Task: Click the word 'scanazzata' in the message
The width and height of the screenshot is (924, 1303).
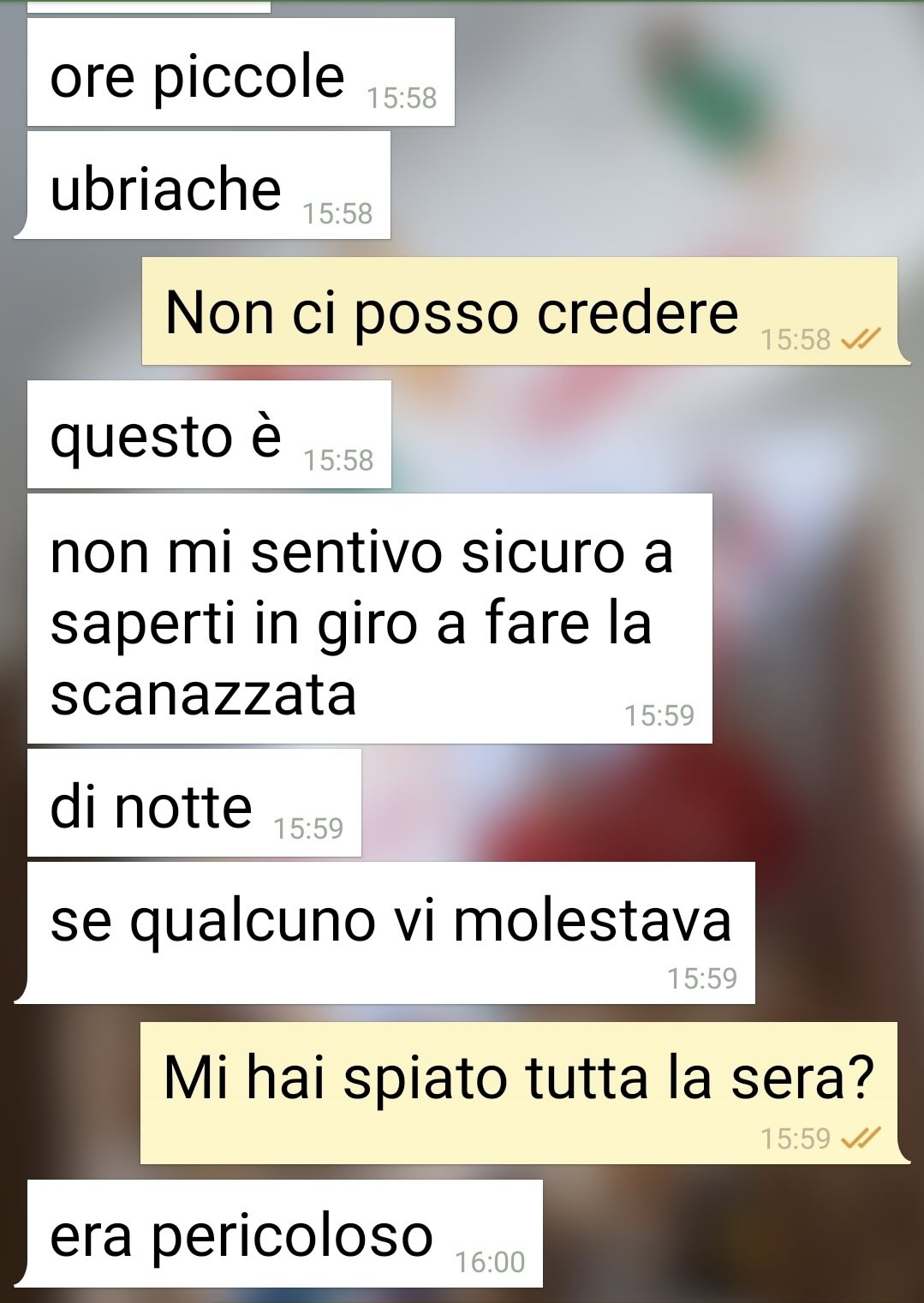Action: [203, 694]
